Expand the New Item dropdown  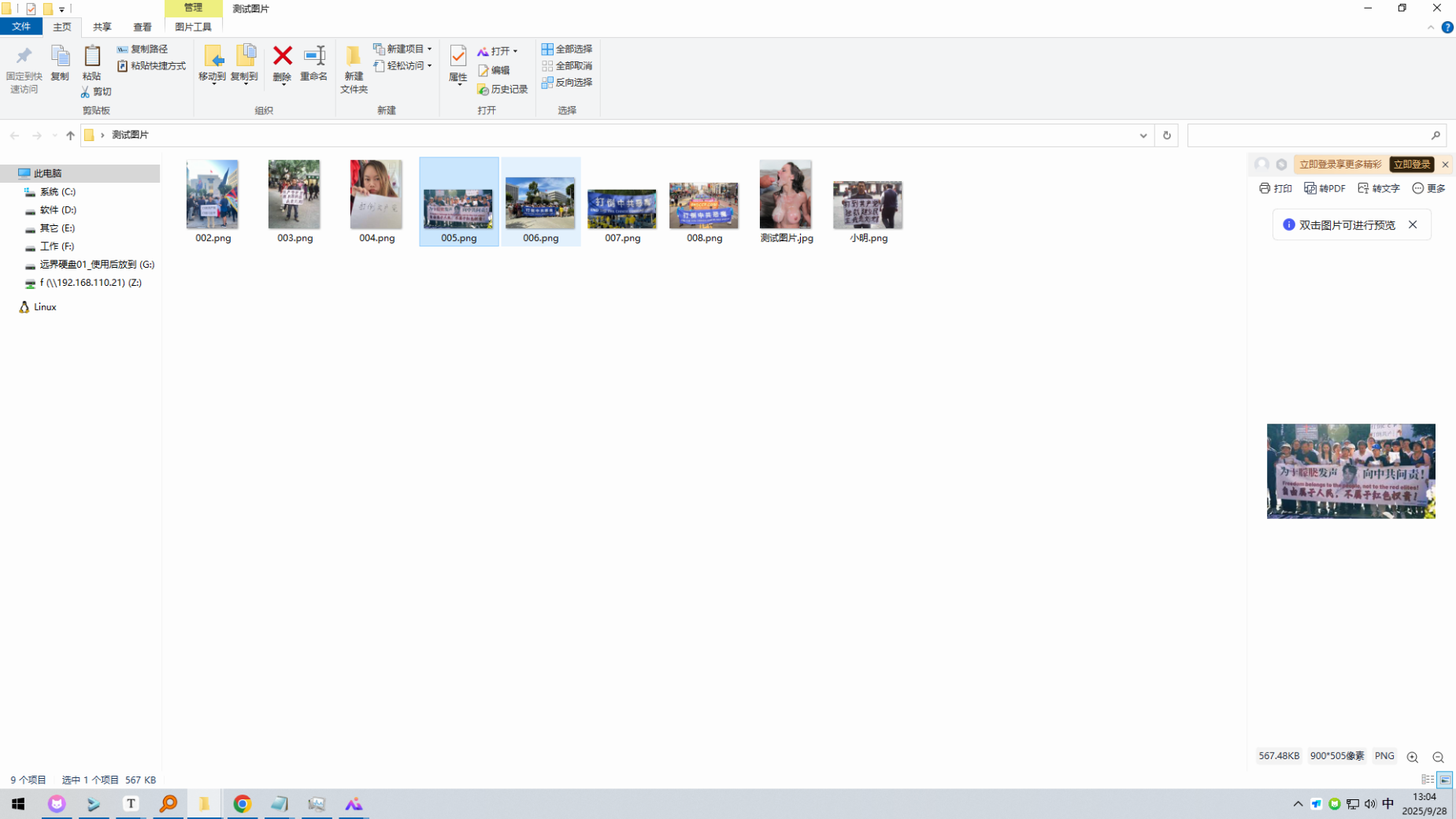(x=429, y=49)
